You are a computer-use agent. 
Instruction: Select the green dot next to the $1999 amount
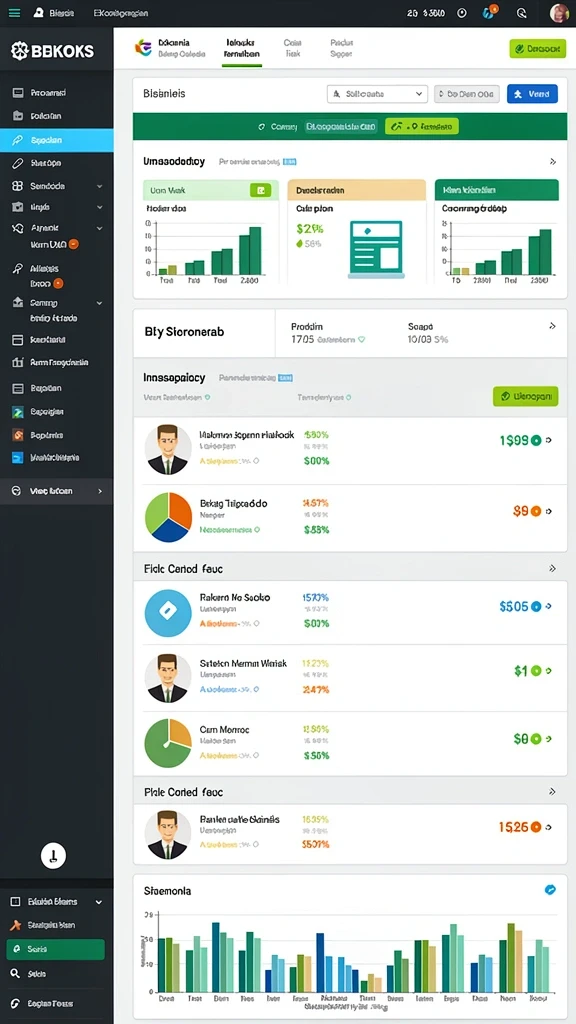[x=536, y=440]
